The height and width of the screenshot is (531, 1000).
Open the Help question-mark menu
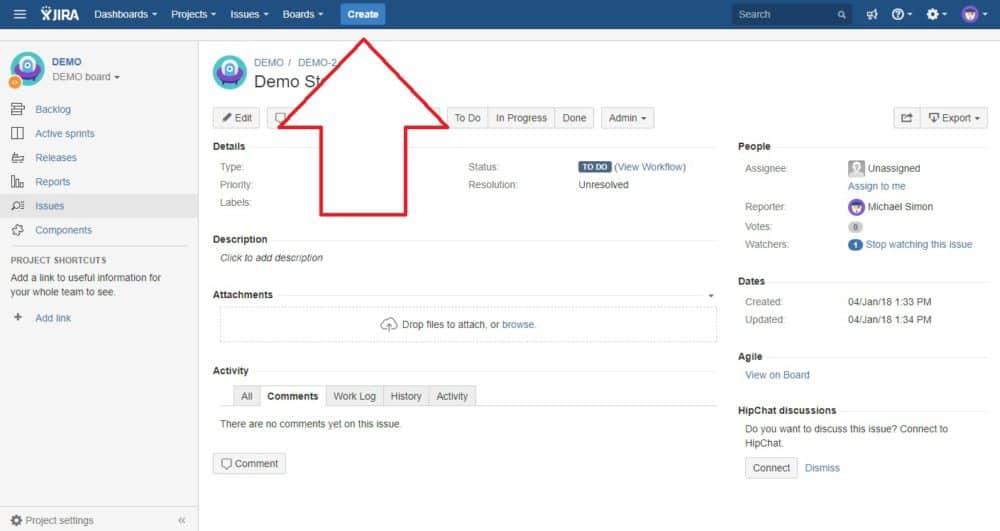coord(901,14)
